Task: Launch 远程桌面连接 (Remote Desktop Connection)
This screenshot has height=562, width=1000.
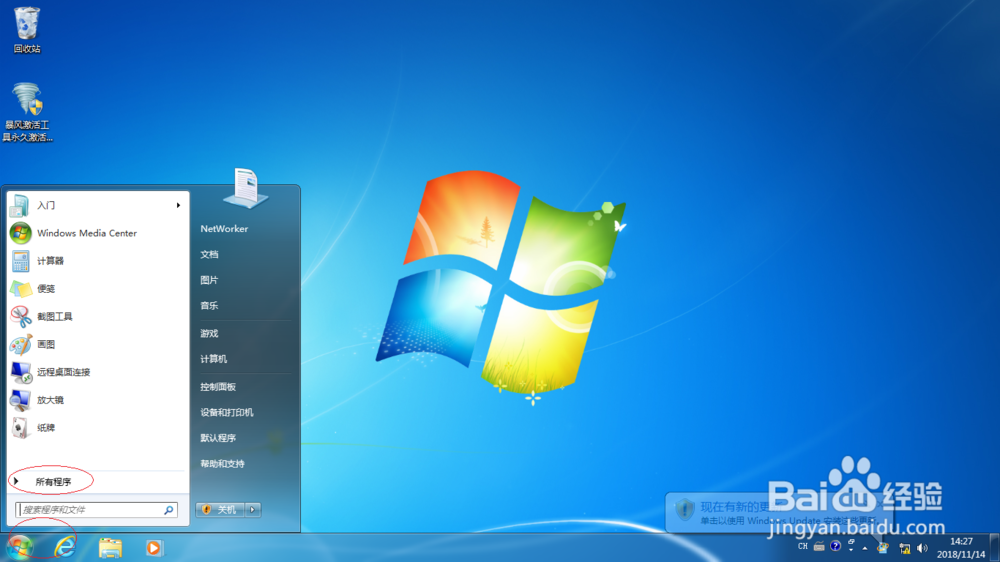Action: point(98,372)
